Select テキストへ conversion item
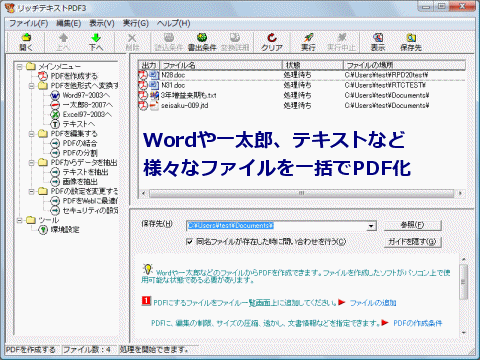 coord(79,124)
